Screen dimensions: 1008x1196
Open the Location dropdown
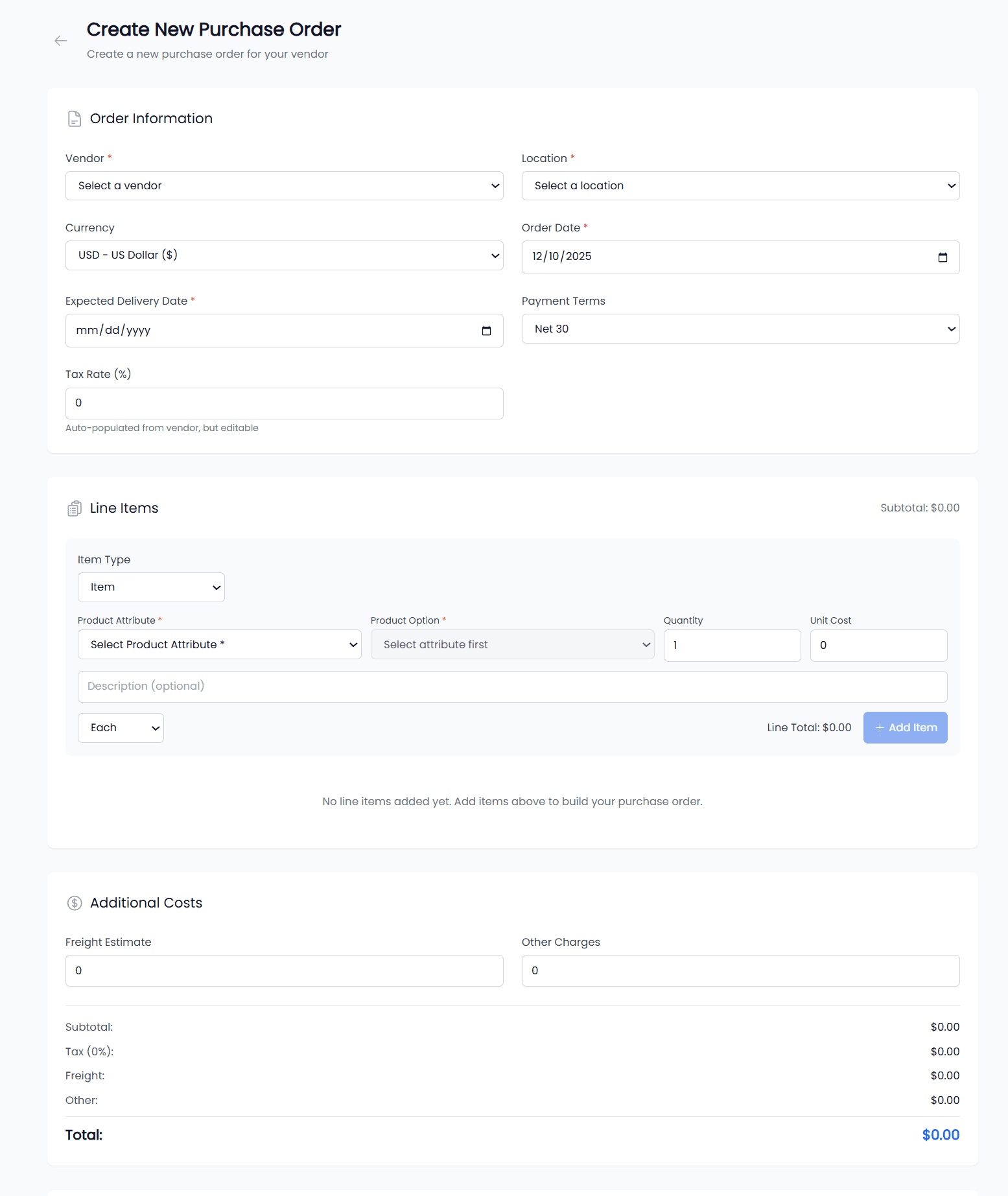tap(740, 186)
